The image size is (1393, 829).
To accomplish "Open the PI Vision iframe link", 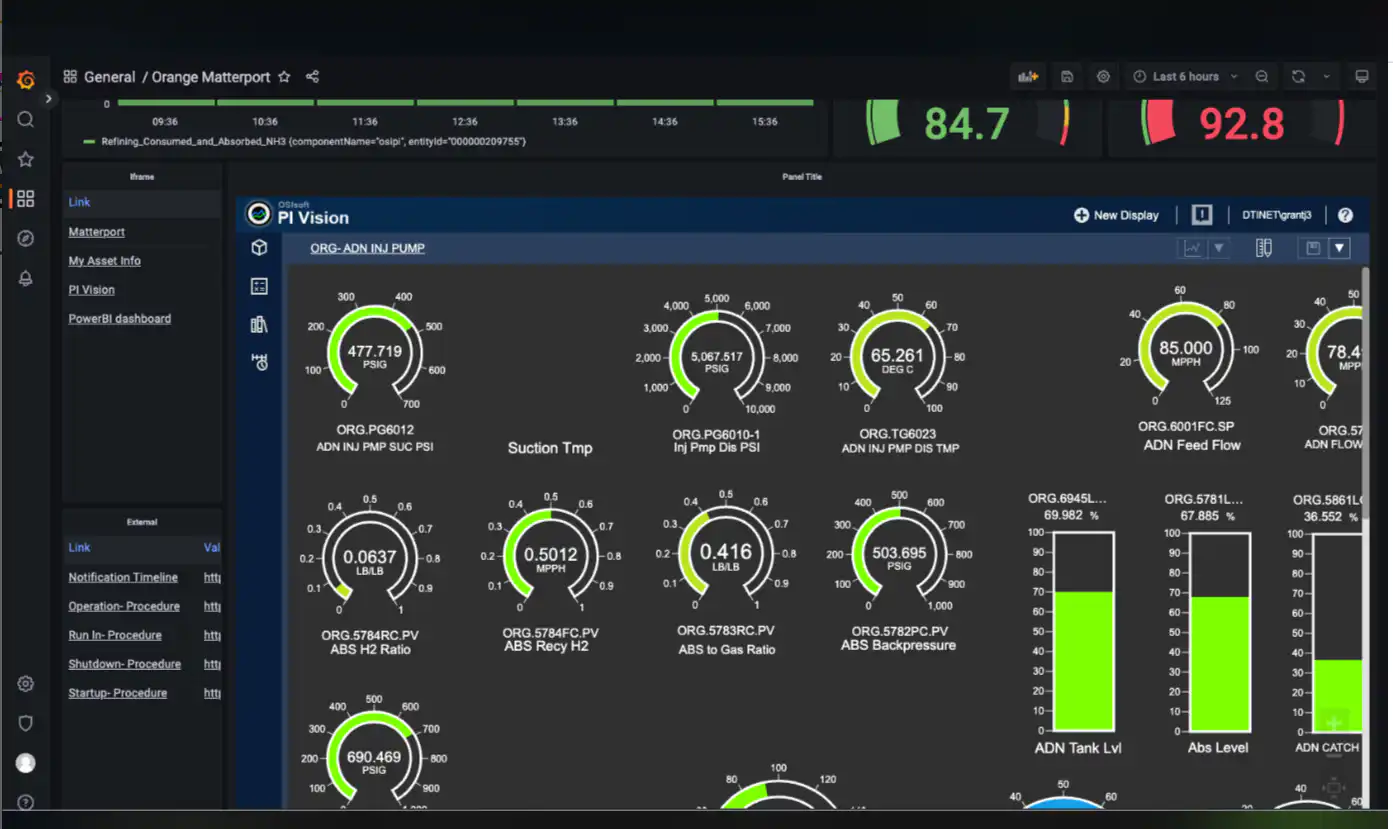I will point(91,290).
